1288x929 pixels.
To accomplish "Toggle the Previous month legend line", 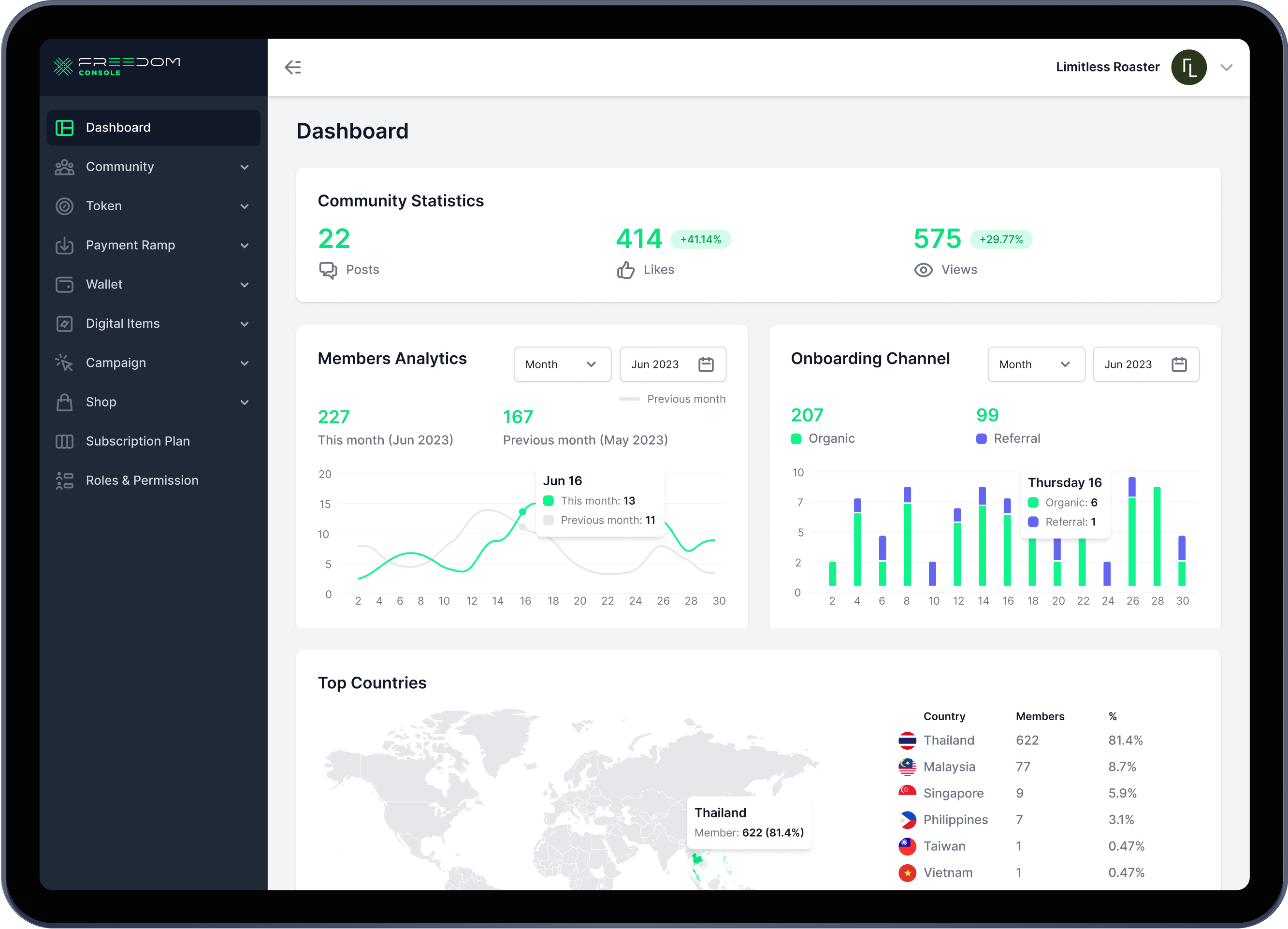I will [672, 399].
